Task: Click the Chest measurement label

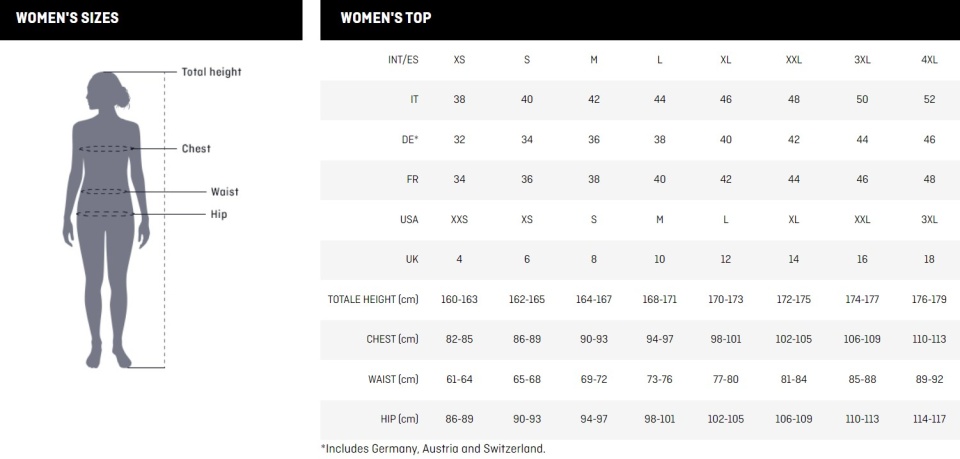Action: click(196, 149)
